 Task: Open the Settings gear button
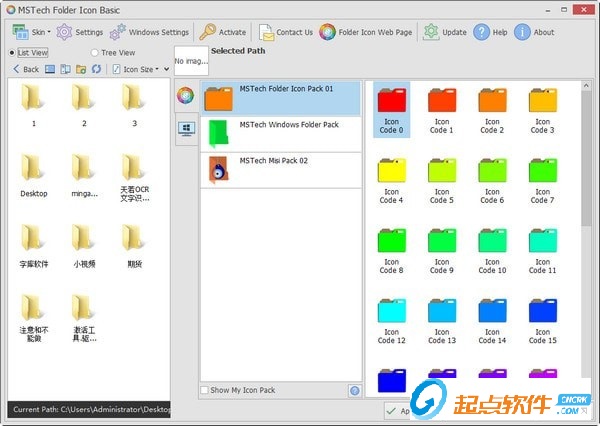coord(80,32)
